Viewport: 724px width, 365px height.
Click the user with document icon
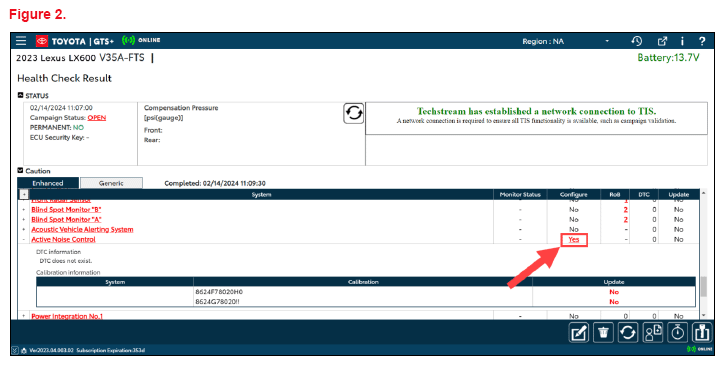652,332
